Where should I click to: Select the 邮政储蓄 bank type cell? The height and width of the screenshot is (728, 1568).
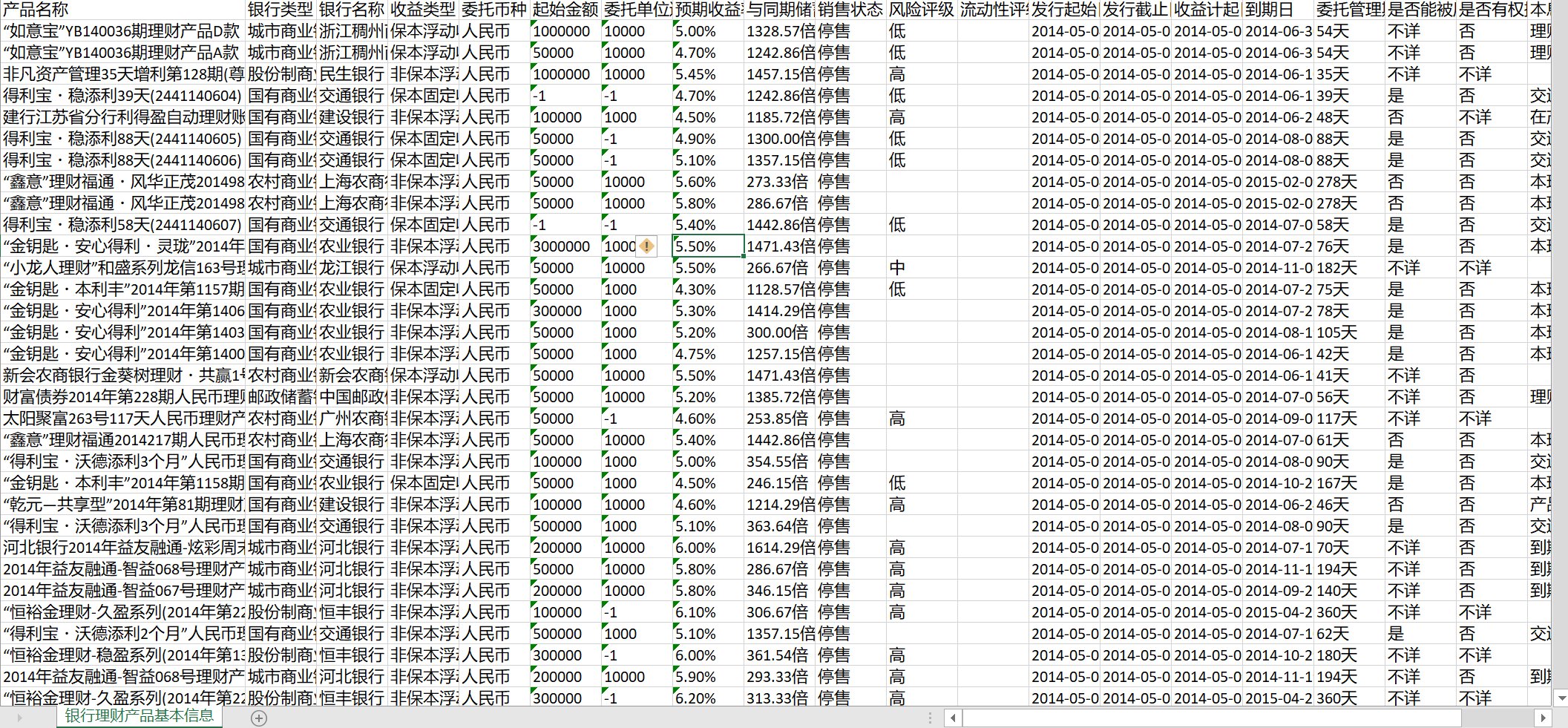281,397
